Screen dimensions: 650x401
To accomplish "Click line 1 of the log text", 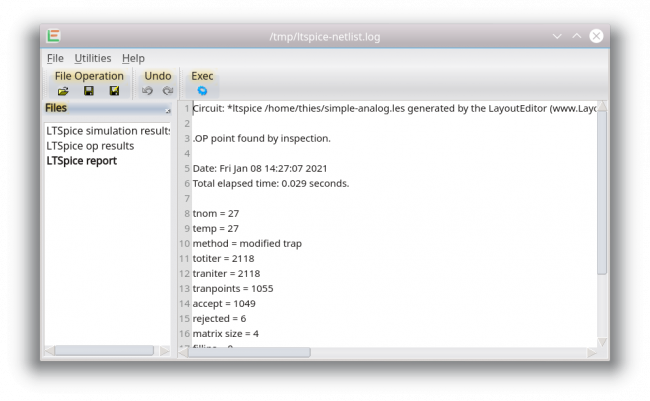I will [394, 109].
